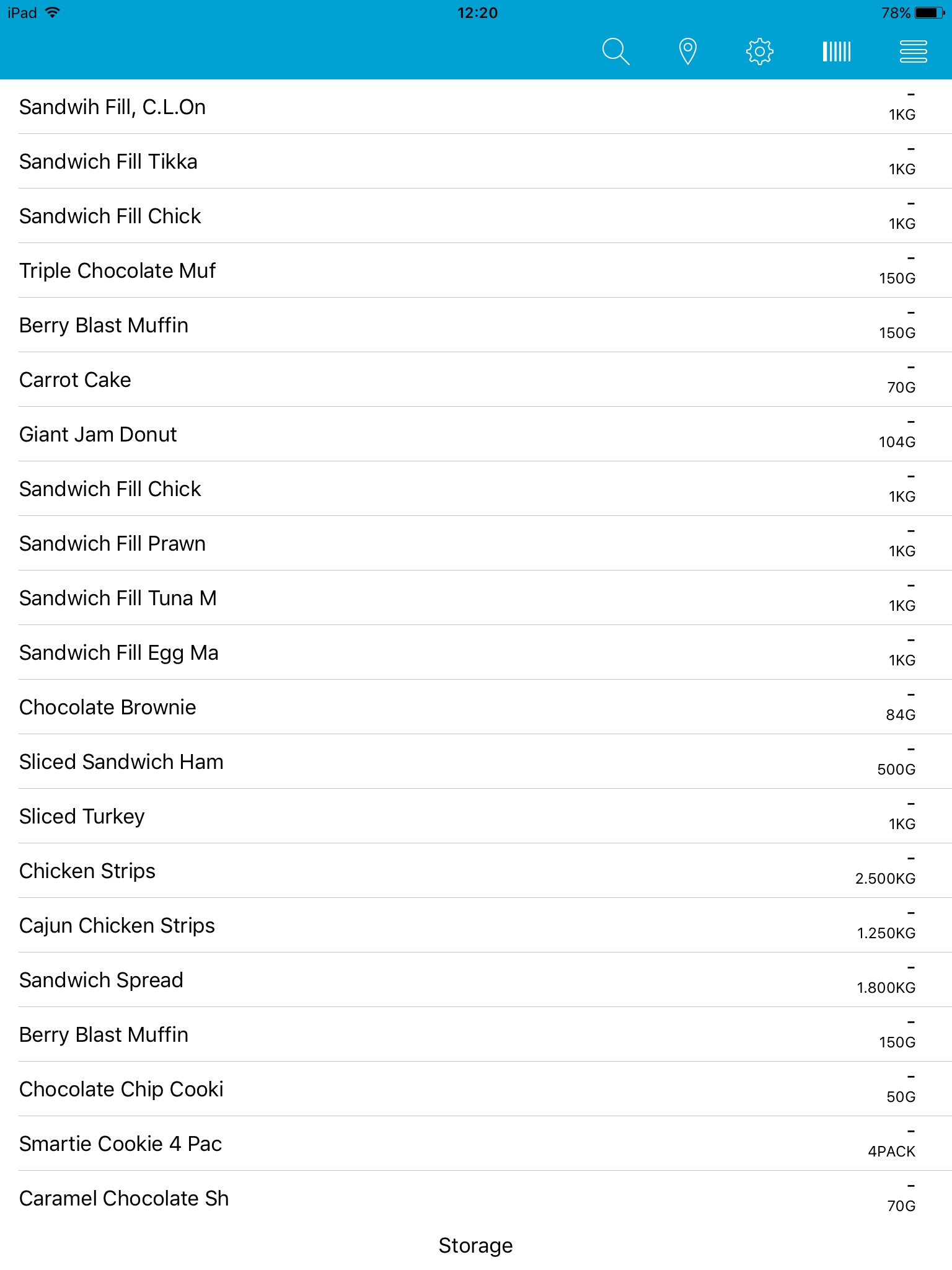Tap the barcode scanner icon
The width and height of the screenshot is (952, 1270).
coord(836,51)
